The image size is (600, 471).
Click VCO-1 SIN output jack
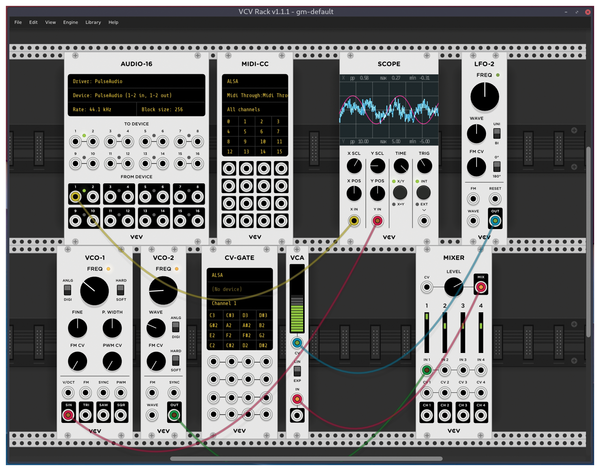[x=68, y=415]
